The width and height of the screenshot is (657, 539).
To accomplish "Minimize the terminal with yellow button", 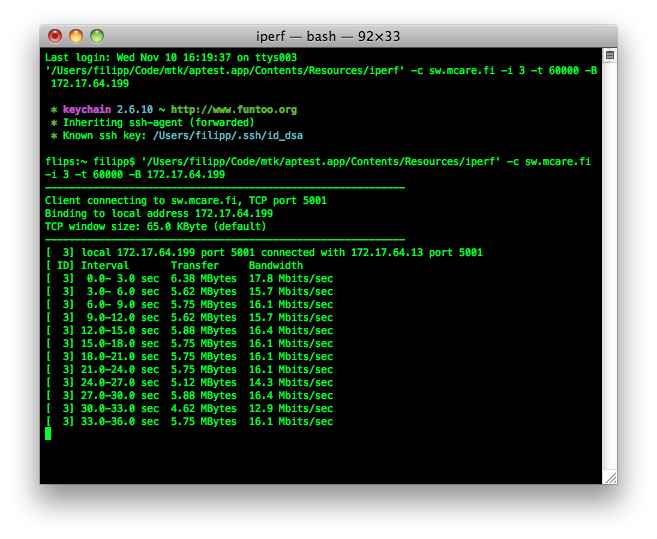I will point(76,36).
